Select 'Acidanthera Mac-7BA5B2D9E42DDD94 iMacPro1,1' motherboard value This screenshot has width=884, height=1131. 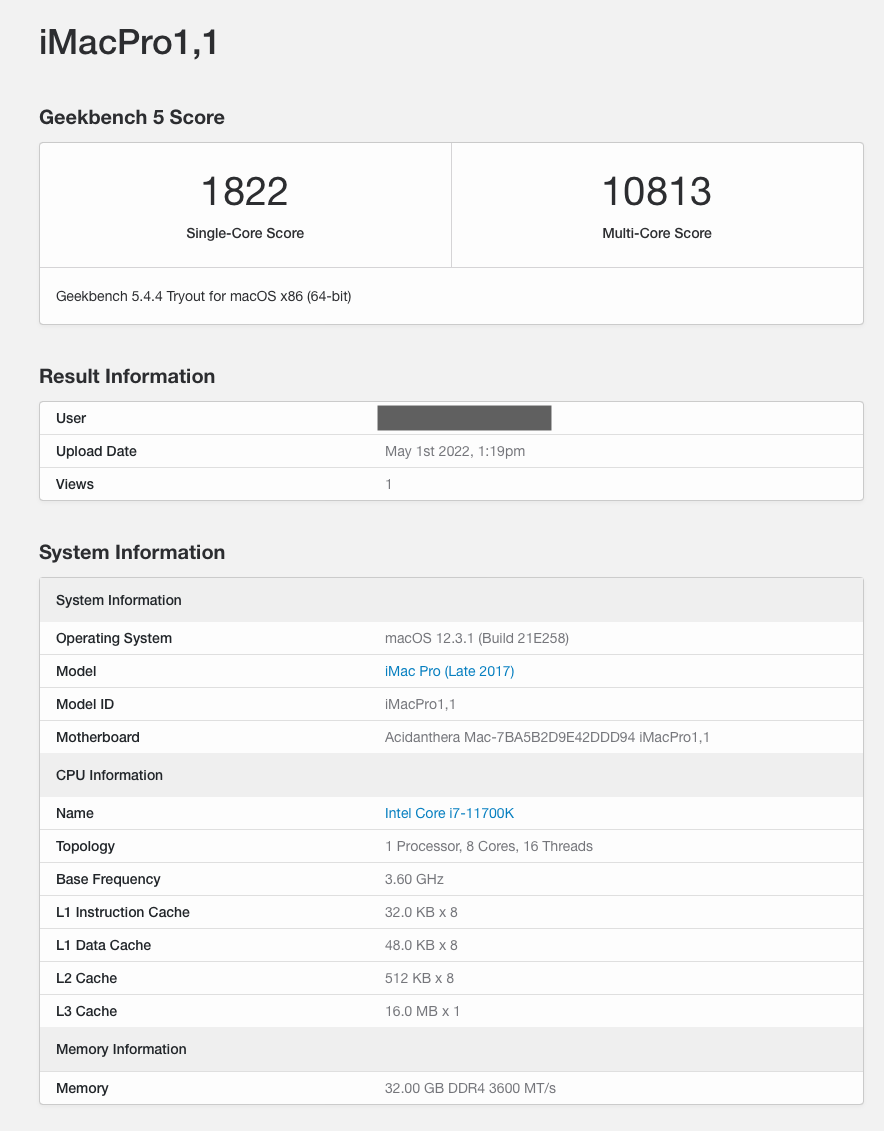click(x=547, y=738)
